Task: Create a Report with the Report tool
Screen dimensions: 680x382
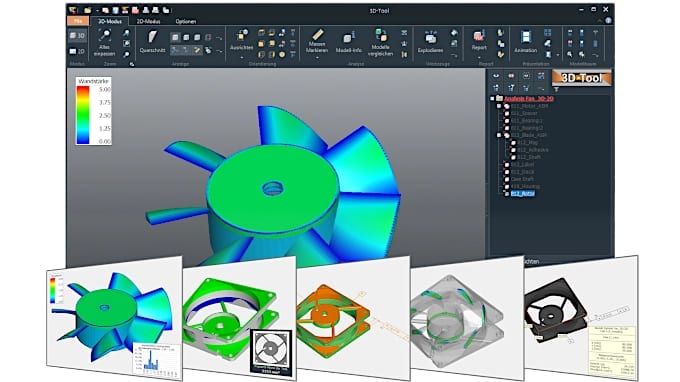Action: tap(479, 40)
